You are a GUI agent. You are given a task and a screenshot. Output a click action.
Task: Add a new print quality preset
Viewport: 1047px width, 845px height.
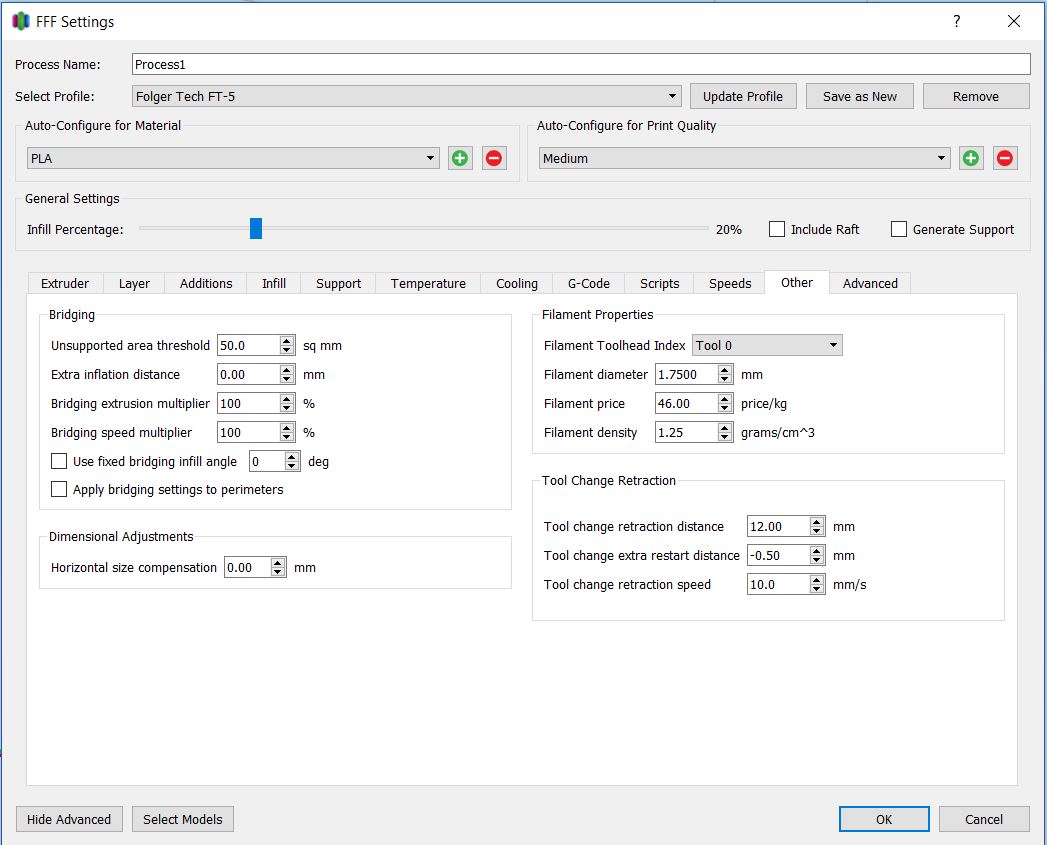[x=971, y=158]
